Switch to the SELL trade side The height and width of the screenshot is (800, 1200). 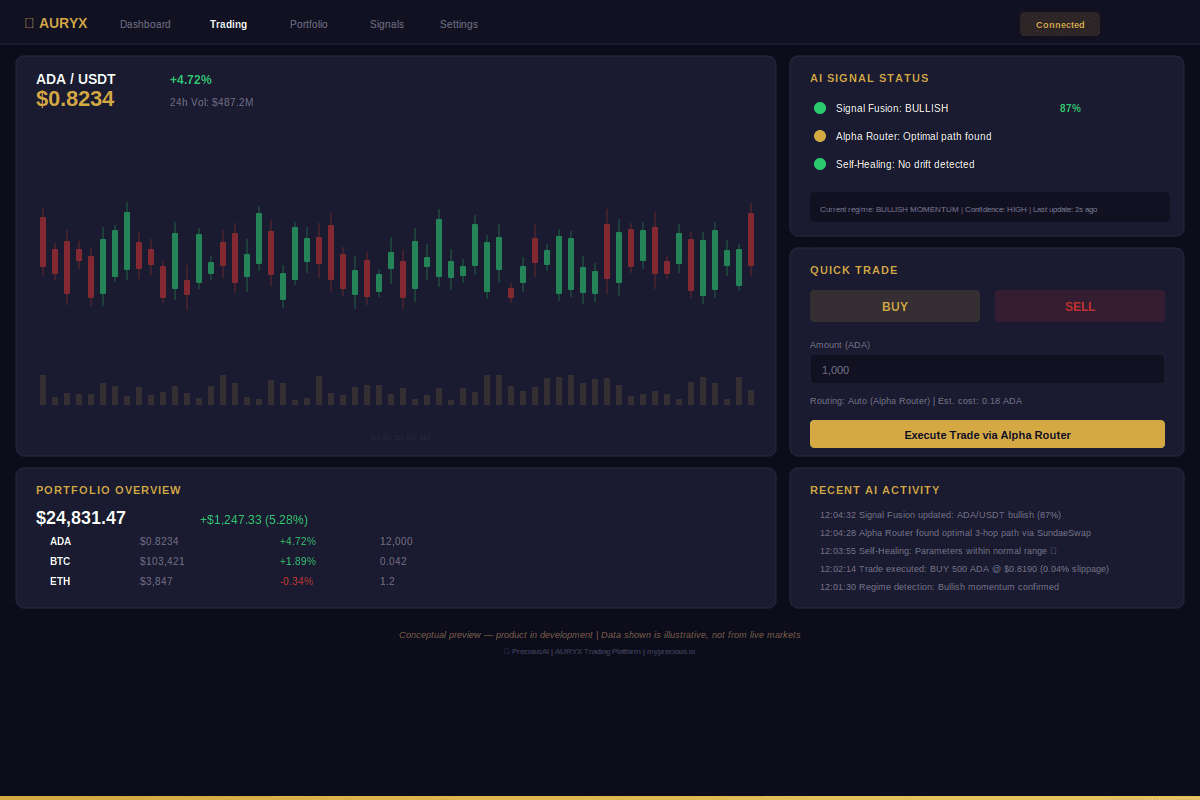1079,305
